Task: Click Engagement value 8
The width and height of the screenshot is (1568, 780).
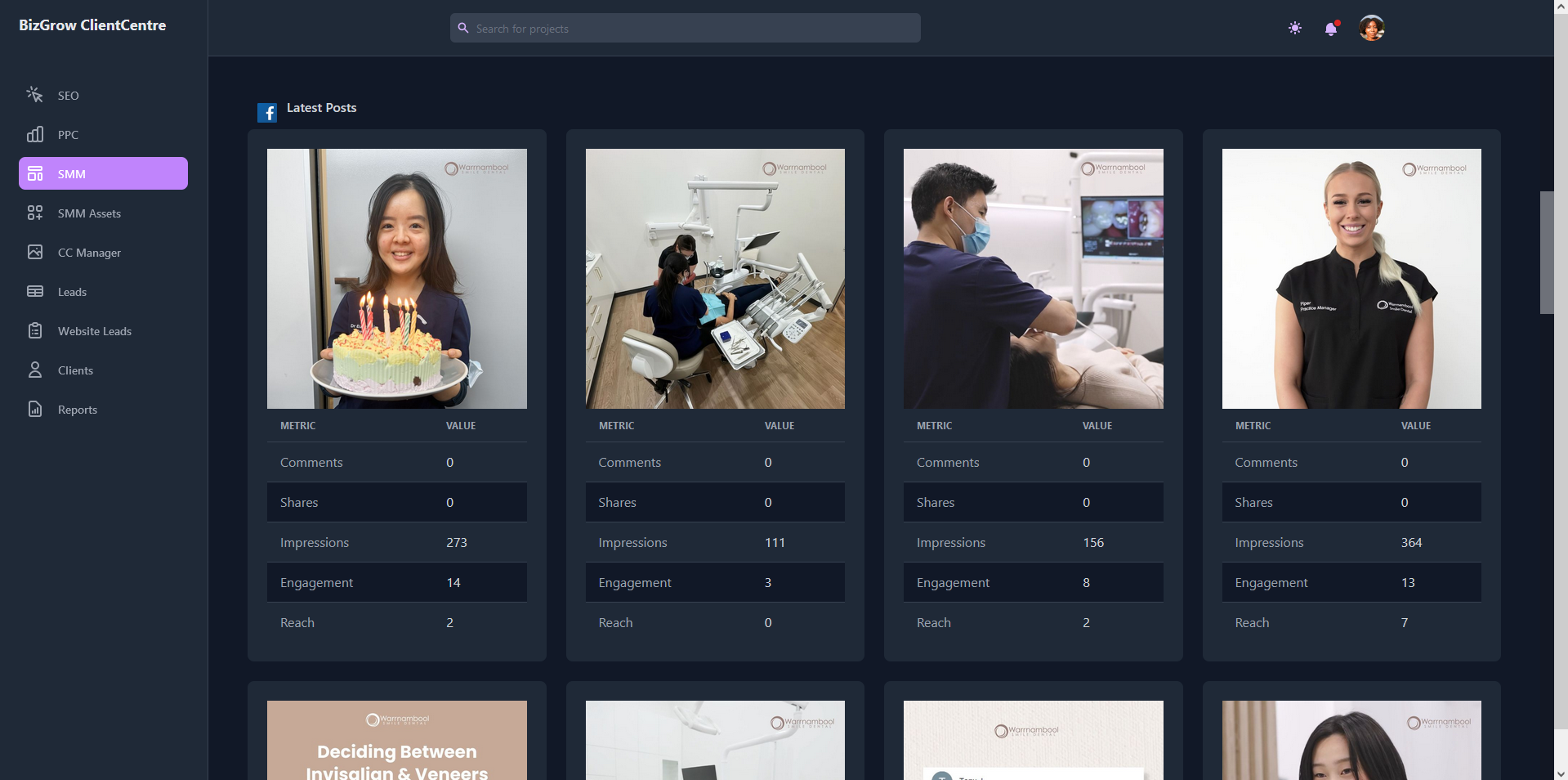Action: pyautogui.click(x=1086, y=582)
